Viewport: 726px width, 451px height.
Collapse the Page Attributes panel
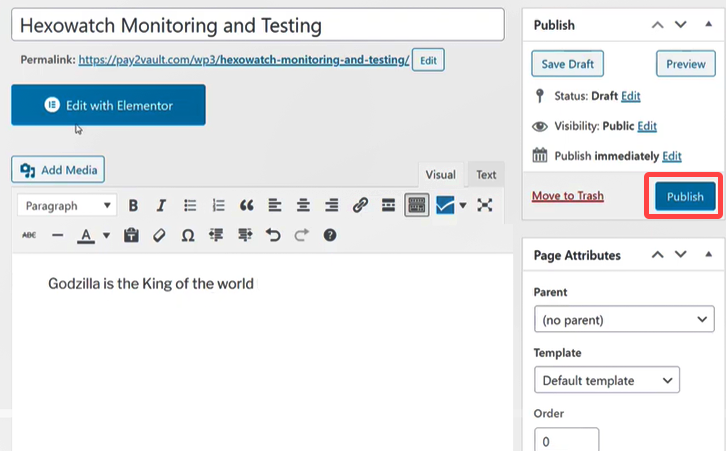pos(708,254)
